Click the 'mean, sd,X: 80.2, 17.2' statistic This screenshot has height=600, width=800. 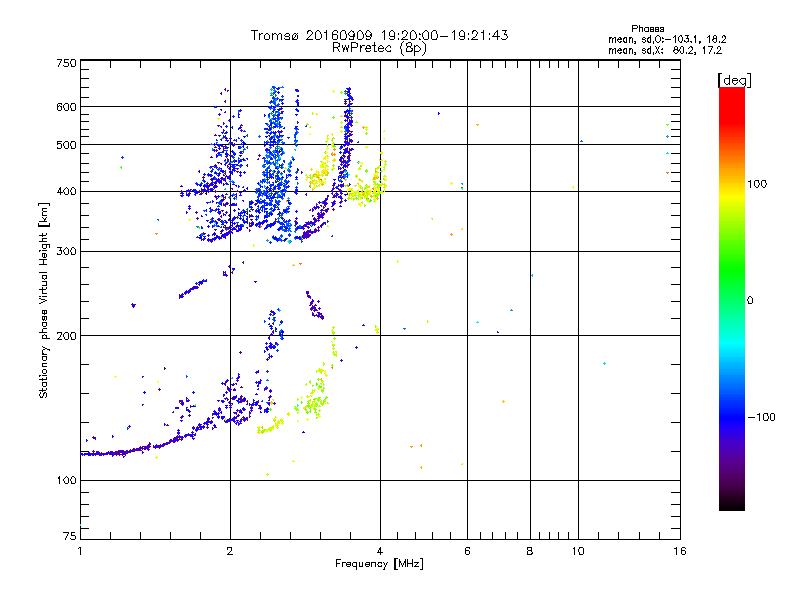(665, 51)
